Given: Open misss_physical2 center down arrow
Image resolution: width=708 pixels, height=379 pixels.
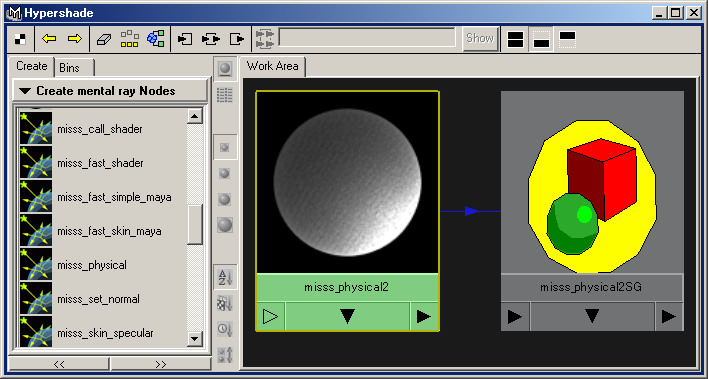Looking at the screenshot, I should [347, 316].
